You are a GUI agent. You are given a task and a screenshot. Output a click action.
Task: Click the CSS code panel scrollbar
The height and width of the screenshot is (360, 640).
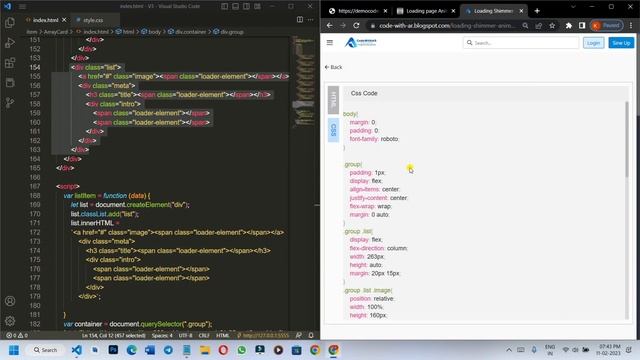[627, 139]
